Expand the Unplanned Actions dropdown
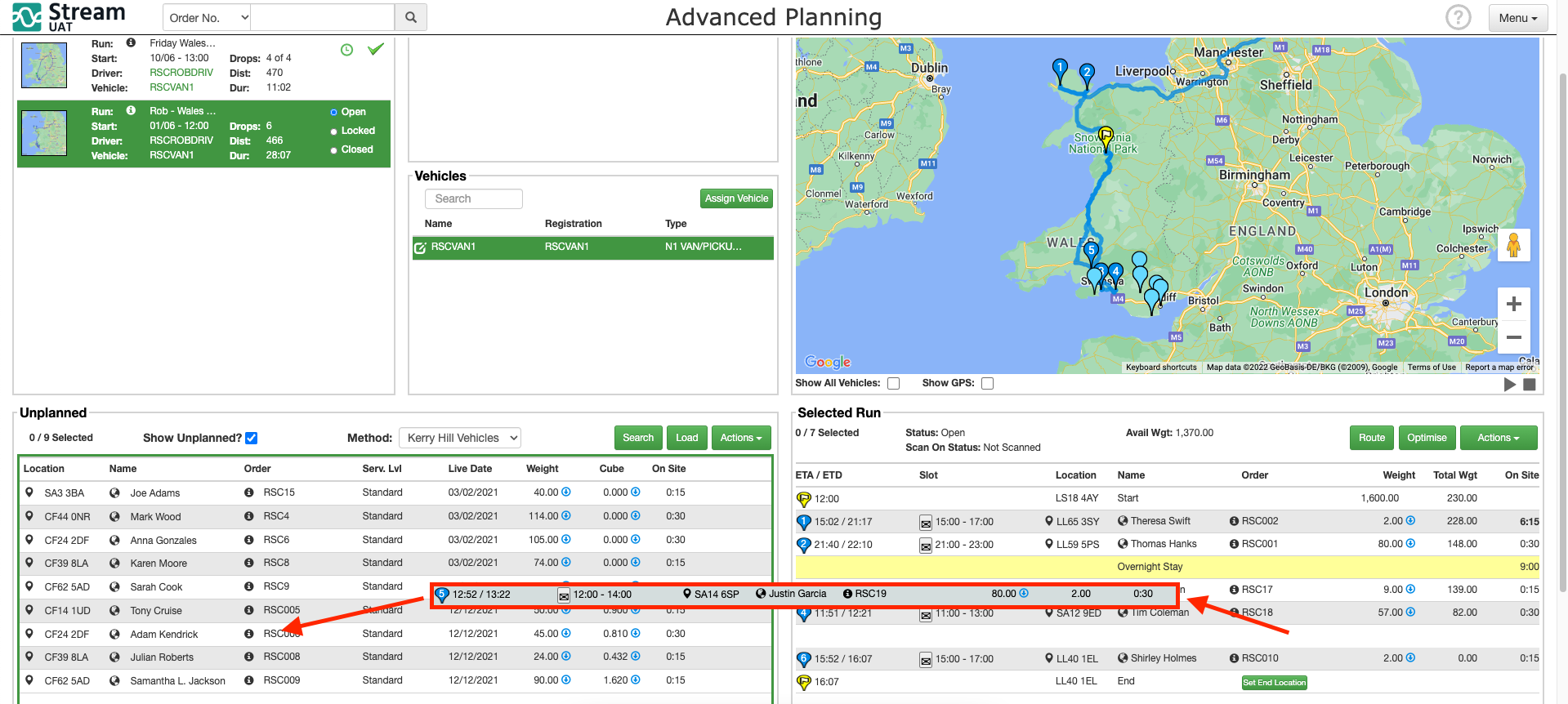The image size is (1568, 704). point(740,438)
